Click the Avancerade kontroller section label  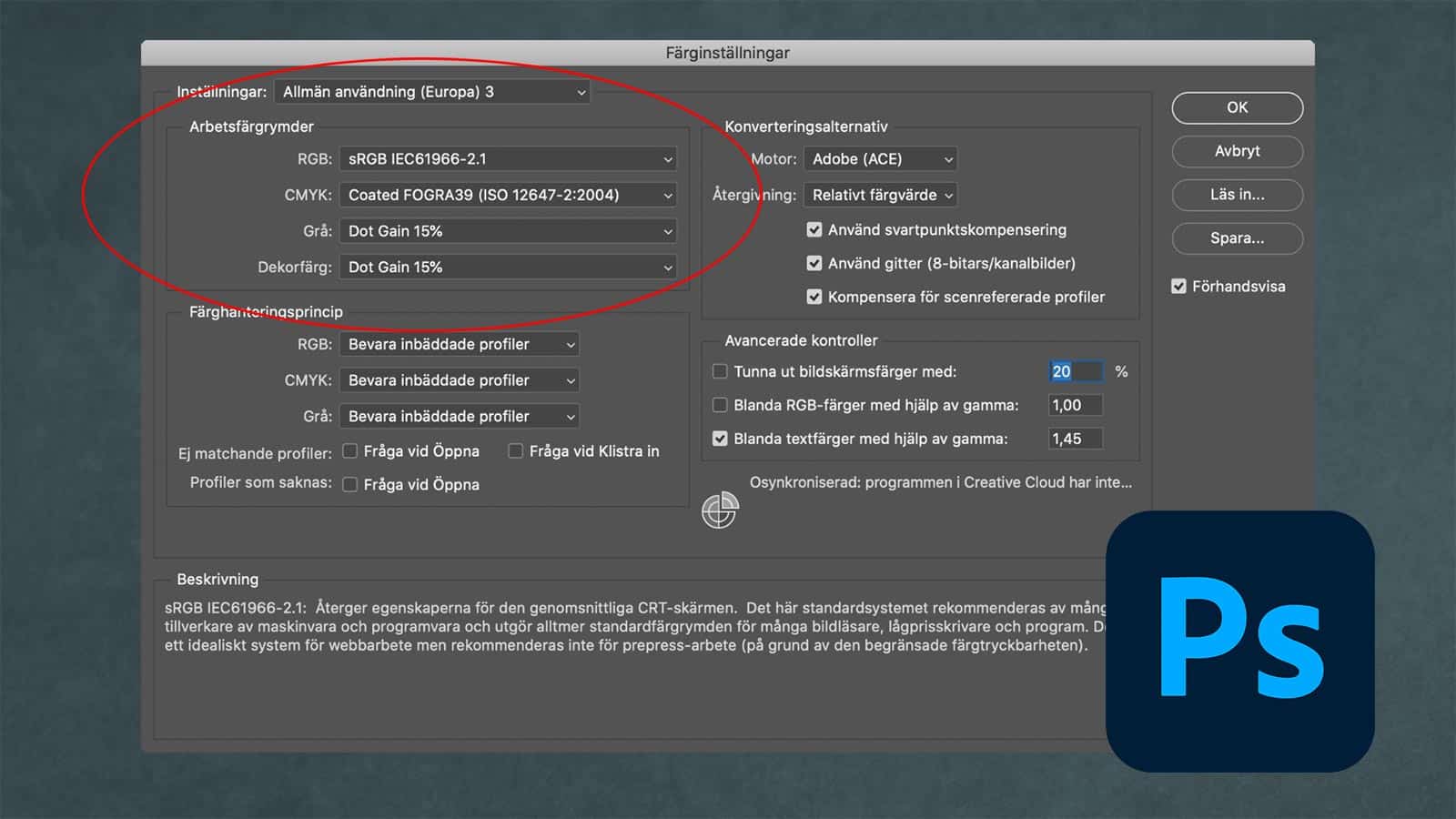click(801, 340)
